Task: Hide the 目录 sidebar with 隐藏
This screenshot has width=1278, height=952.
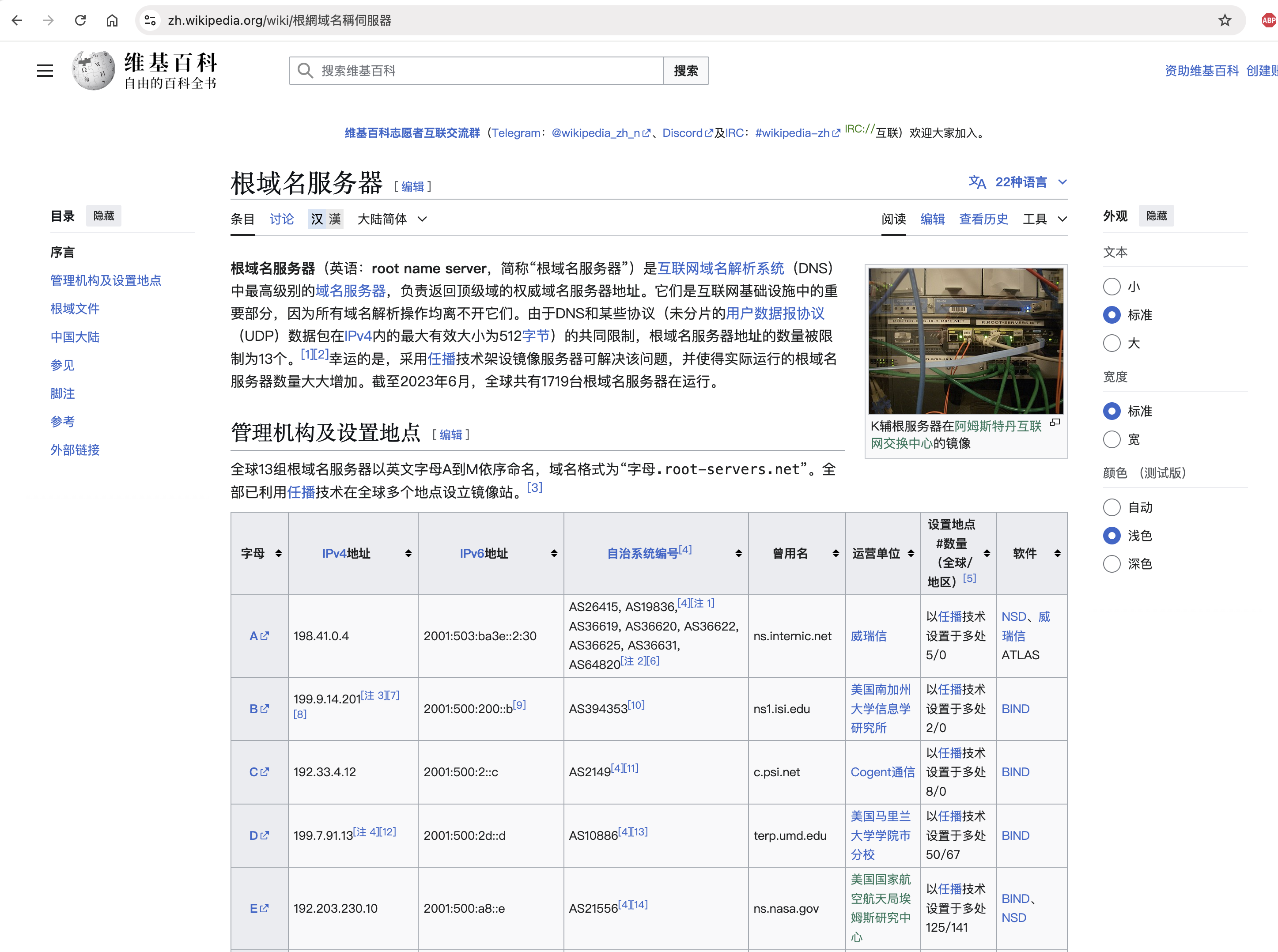Action: click(x=104, y=215)
